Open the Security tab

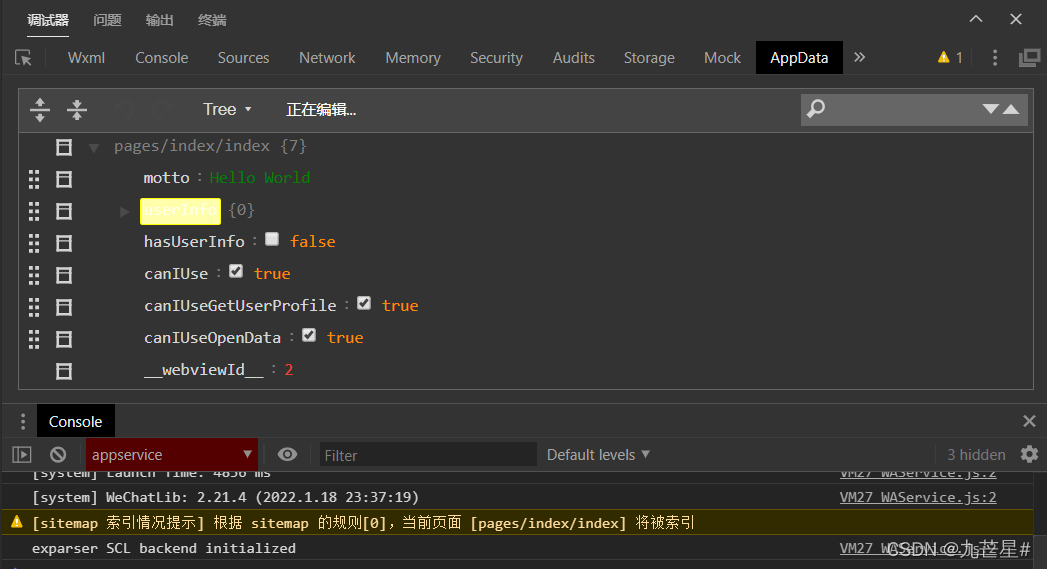[496, 58]
